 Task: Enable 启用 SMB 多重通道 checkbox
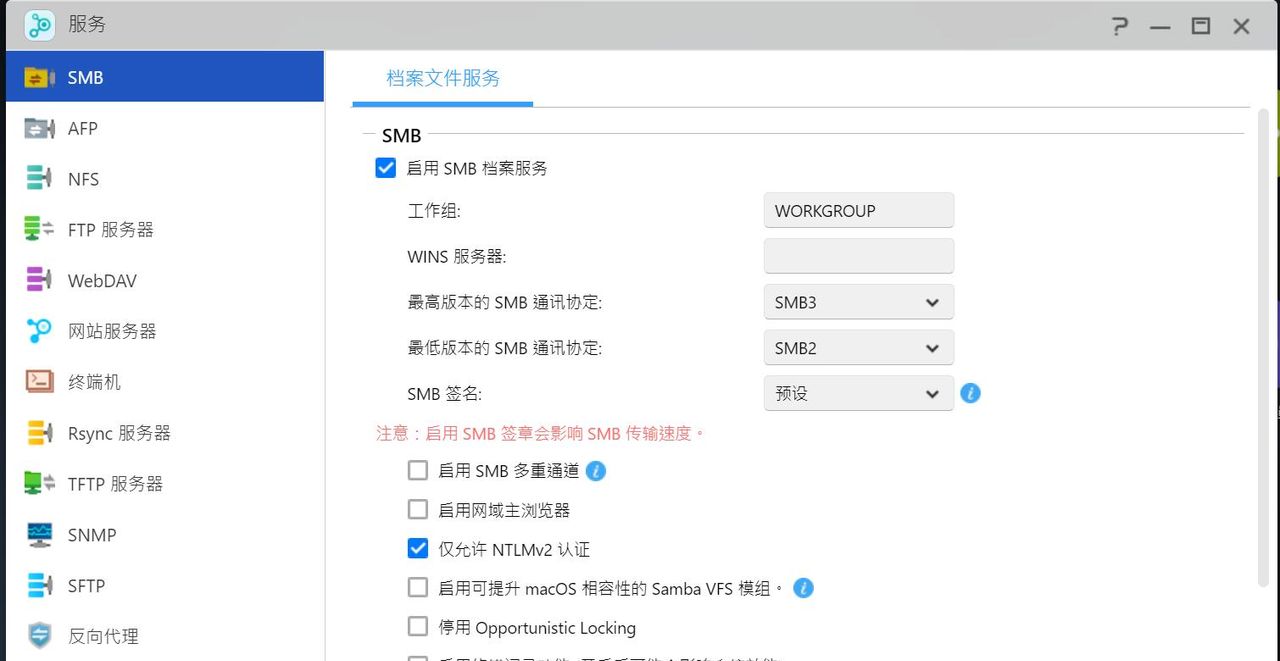point(418,470)
